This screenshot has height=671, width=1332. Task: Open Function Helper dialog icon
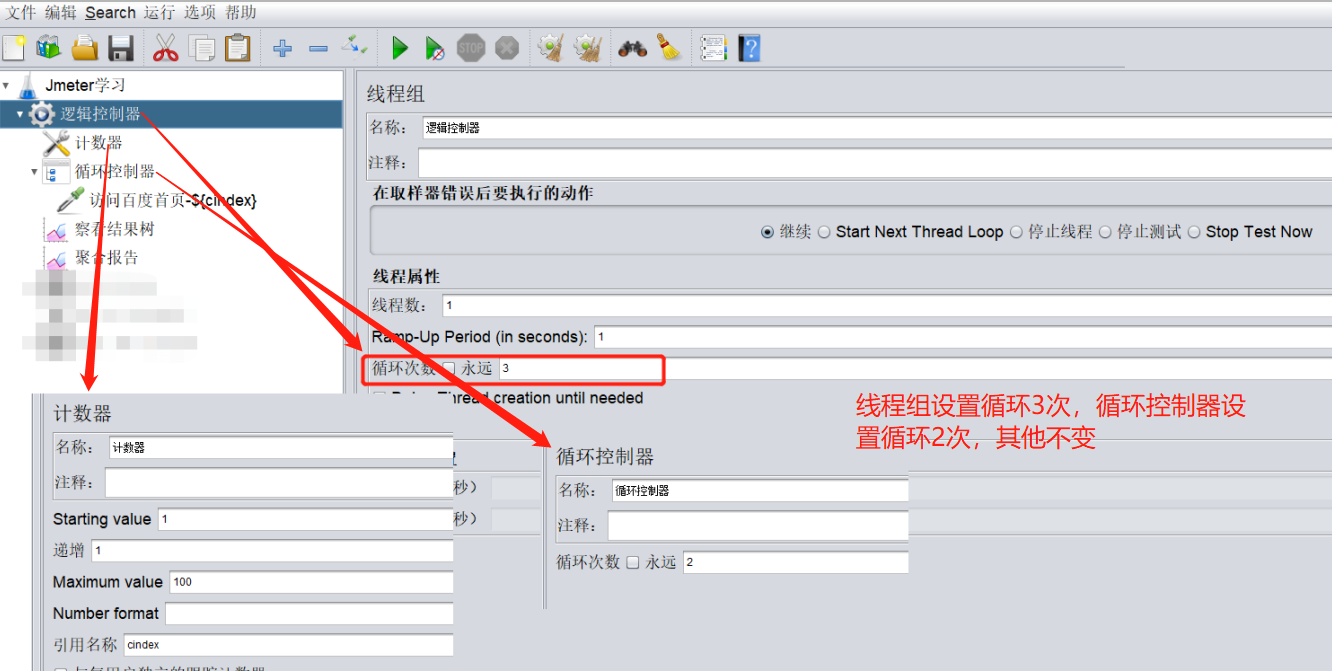713,47
